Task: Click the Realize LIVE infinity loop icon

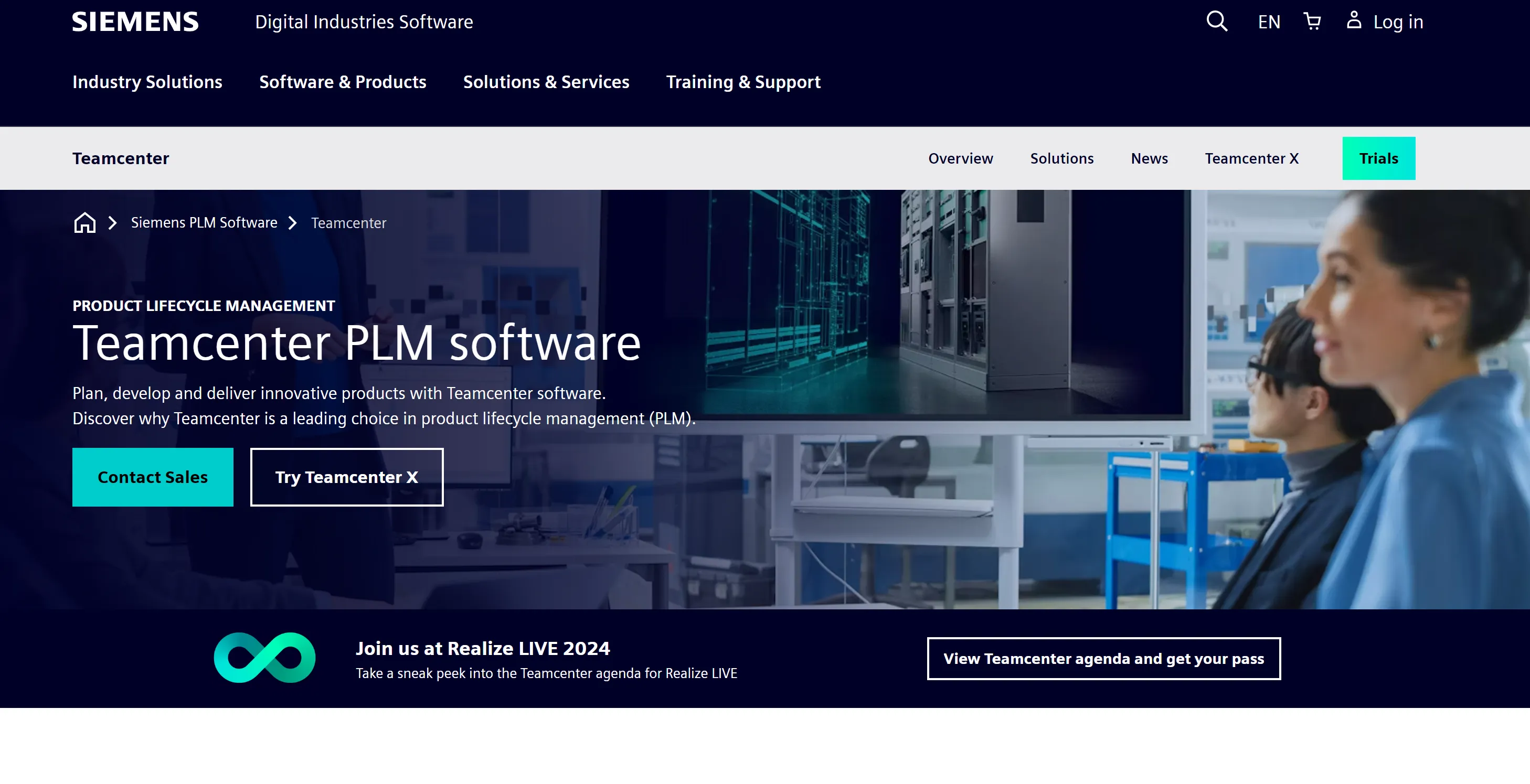Action: click(x=265, y=657)
